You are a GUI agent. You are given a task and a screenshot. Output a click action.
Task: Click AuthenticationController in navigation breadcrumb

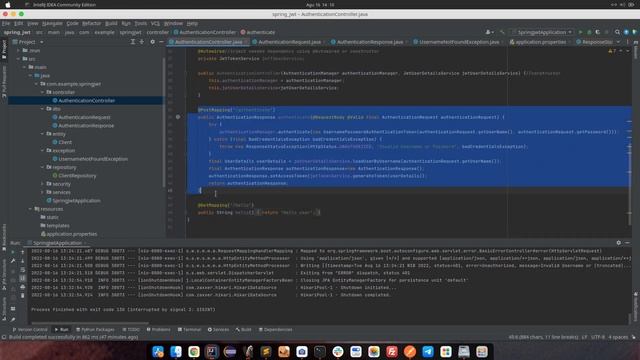(x=205, y=32)
